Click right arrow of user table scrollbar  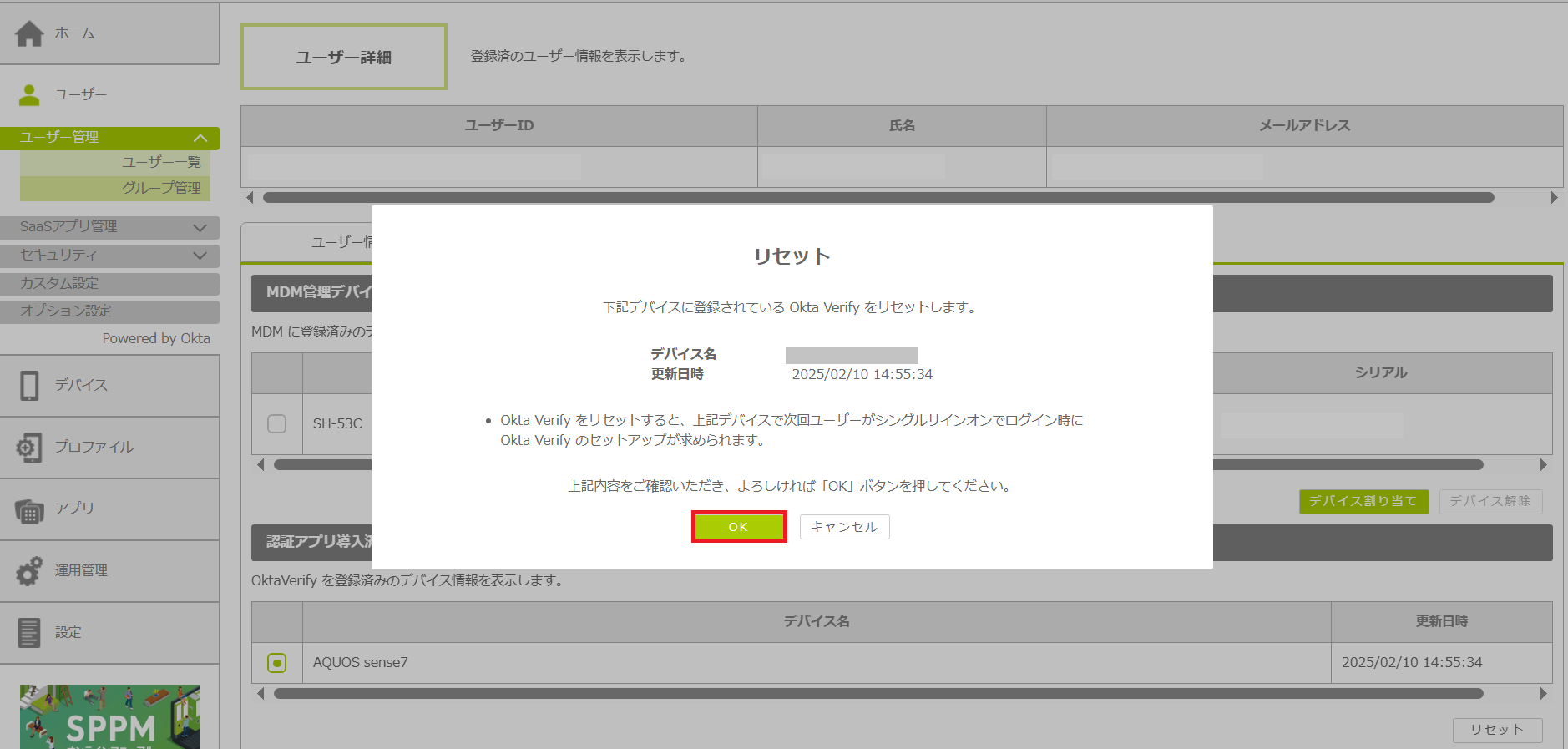tap(1553, 198)
